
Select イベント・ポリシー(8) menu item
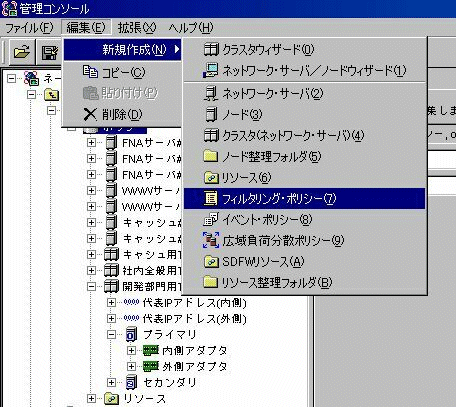coord(304,219)
